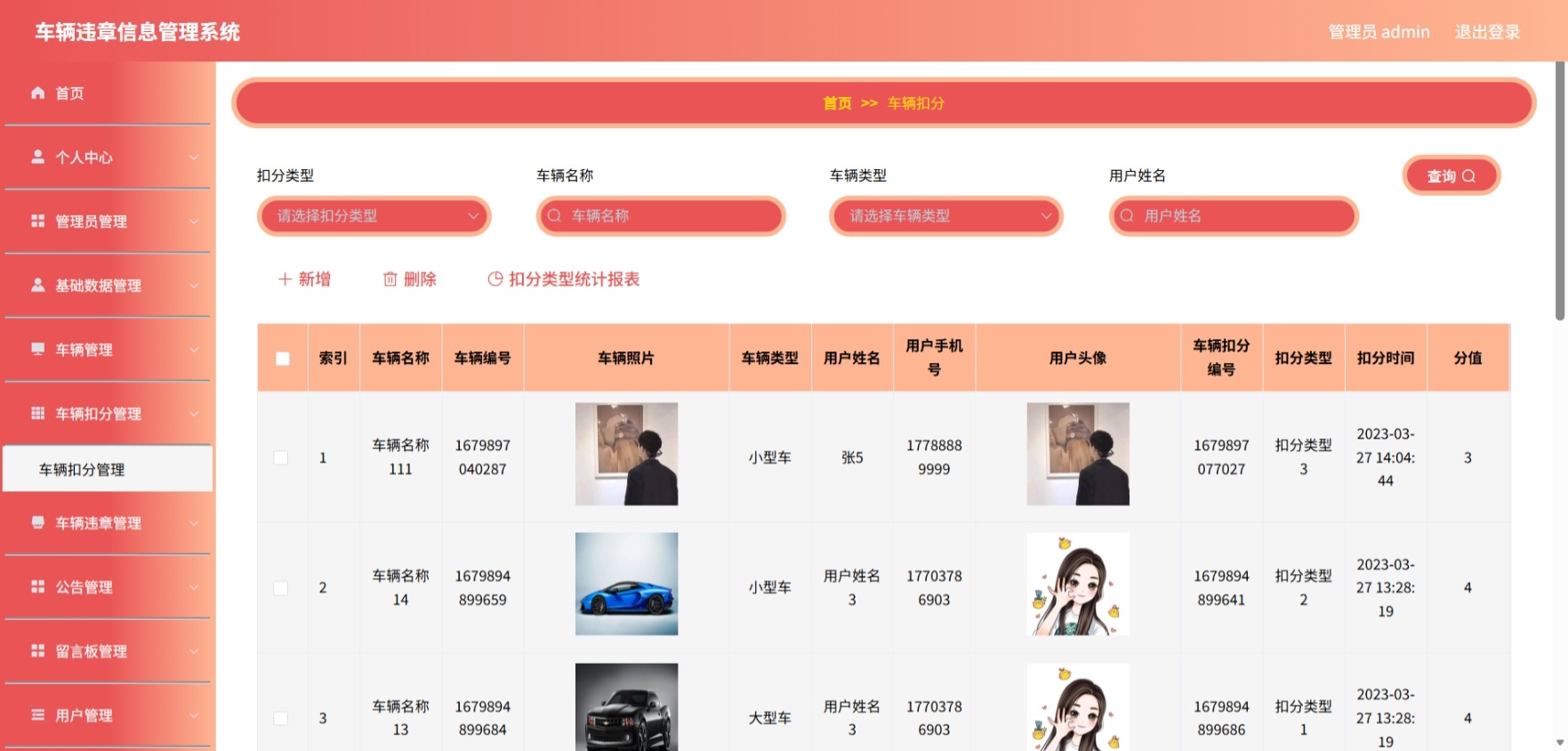The height and width of the screenshot is (751, 1568).
Task: Expand the 公告管理 menu chevron
Action: coord(194,587)
